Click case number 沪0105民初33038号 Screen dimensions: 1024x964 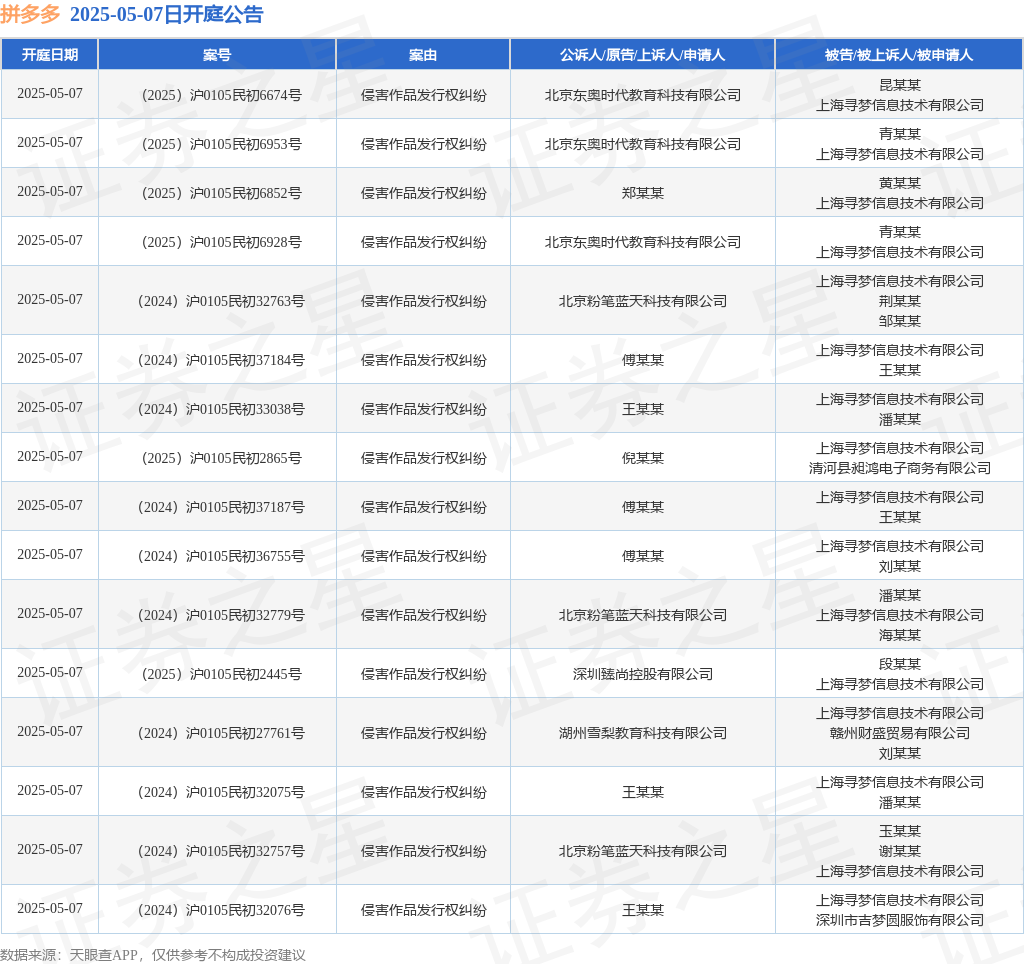pyautogui.click(x=221, y=409)
